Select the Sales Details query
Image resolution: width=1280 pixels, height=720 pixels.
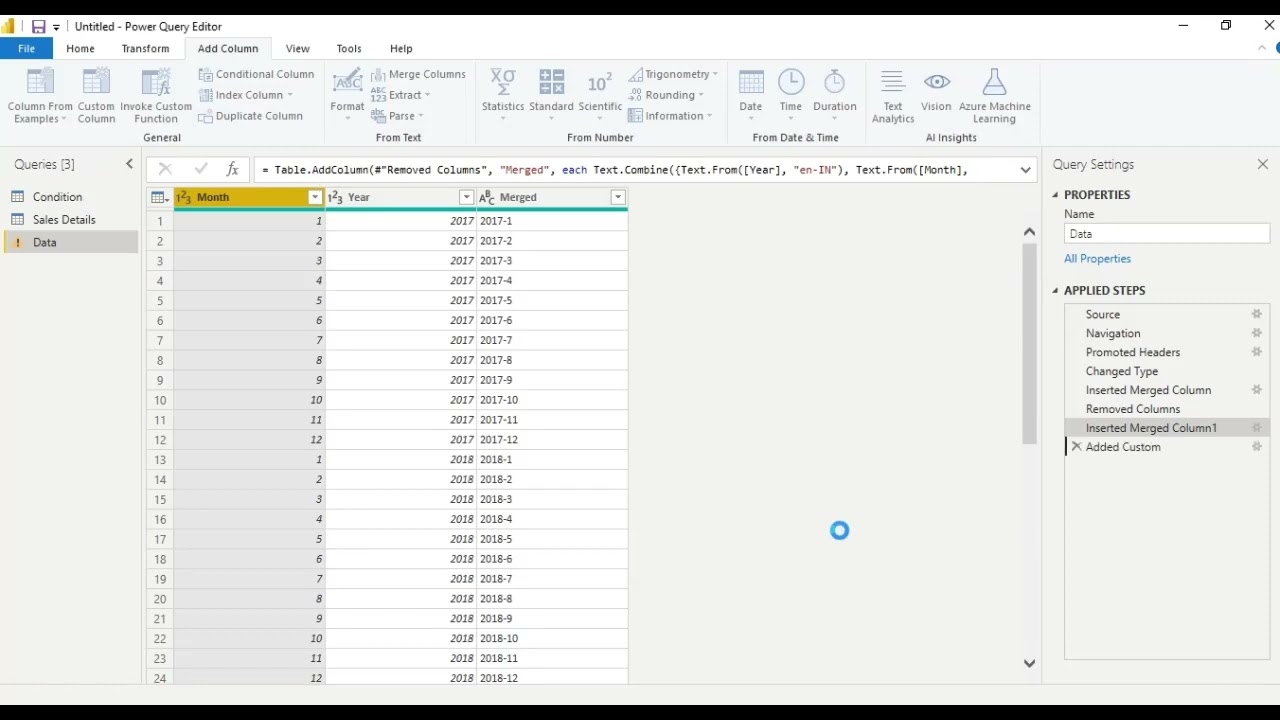click(64, 220)
